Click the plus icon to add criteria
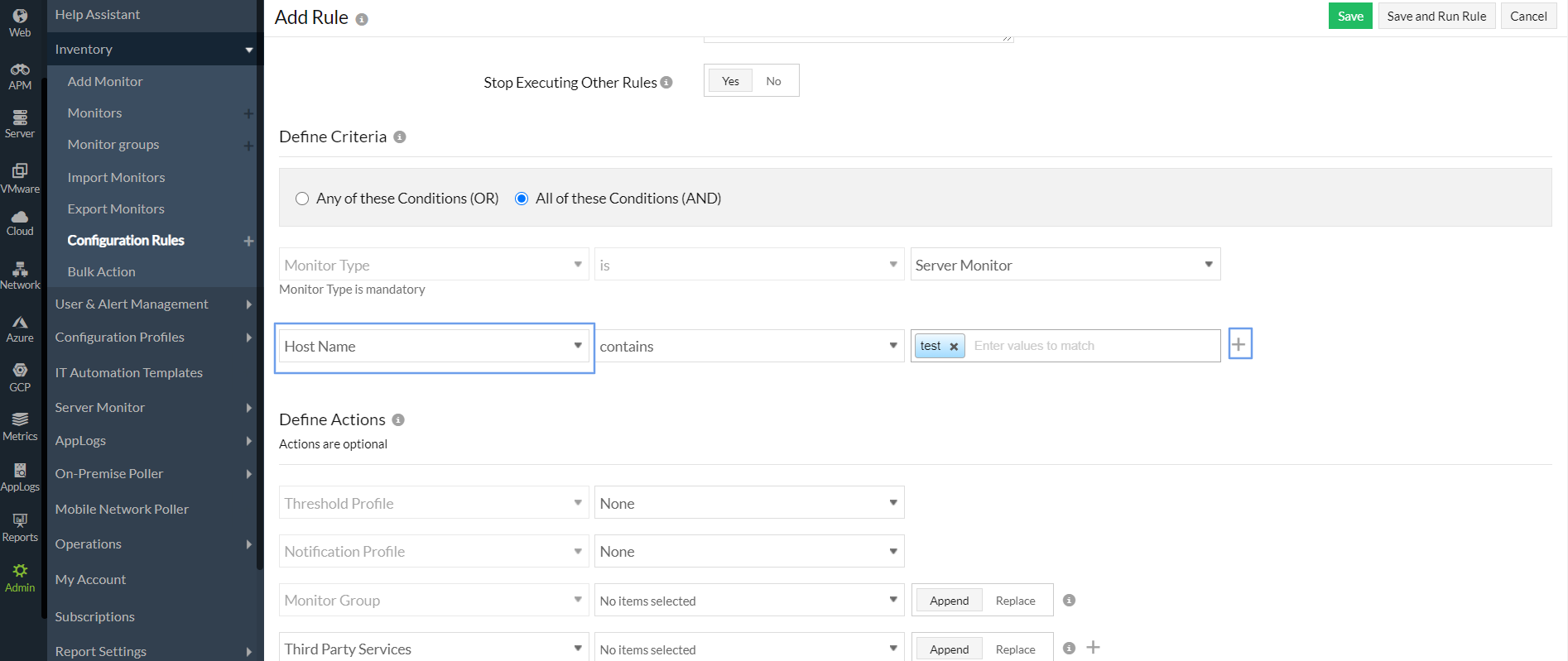Viewport: 1568px width, 661px height. (x=1239, y=344)
